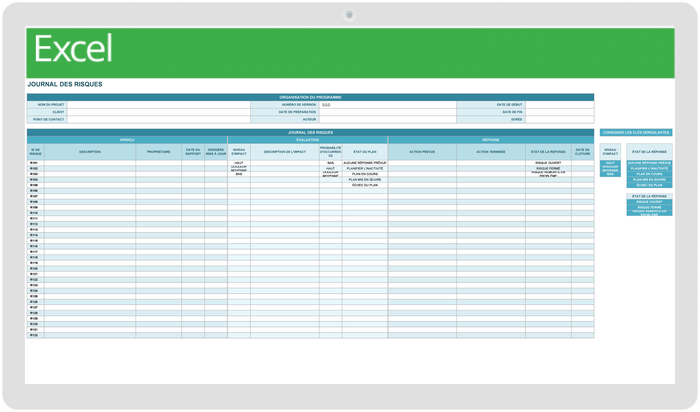
Task: Select the empty cell beside DATE DE PRÉPARATION
Action: pos(388,112)
